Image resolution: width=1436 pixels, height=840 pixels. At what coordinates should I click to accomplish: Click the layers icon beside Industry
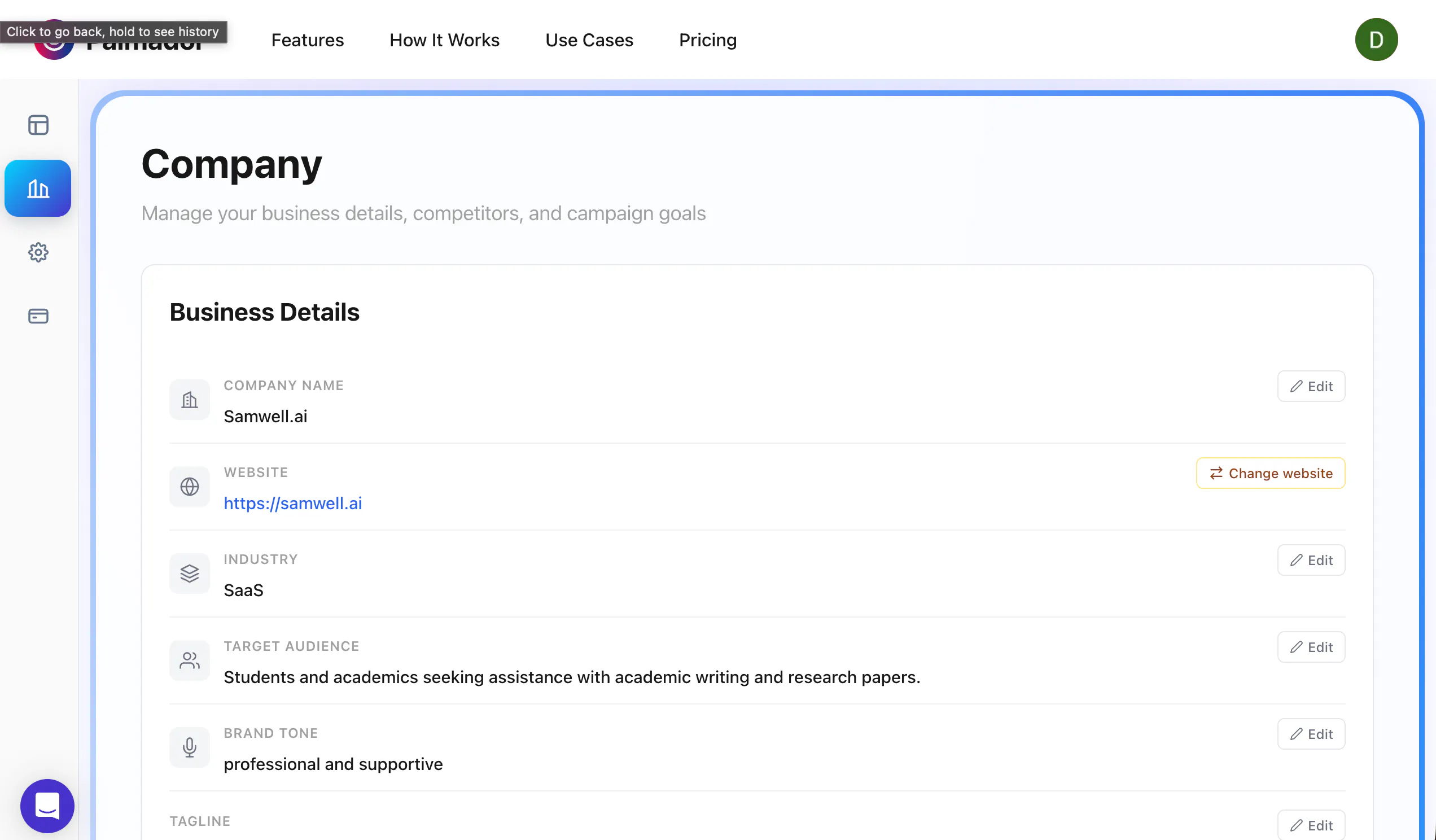click(190, 574)
